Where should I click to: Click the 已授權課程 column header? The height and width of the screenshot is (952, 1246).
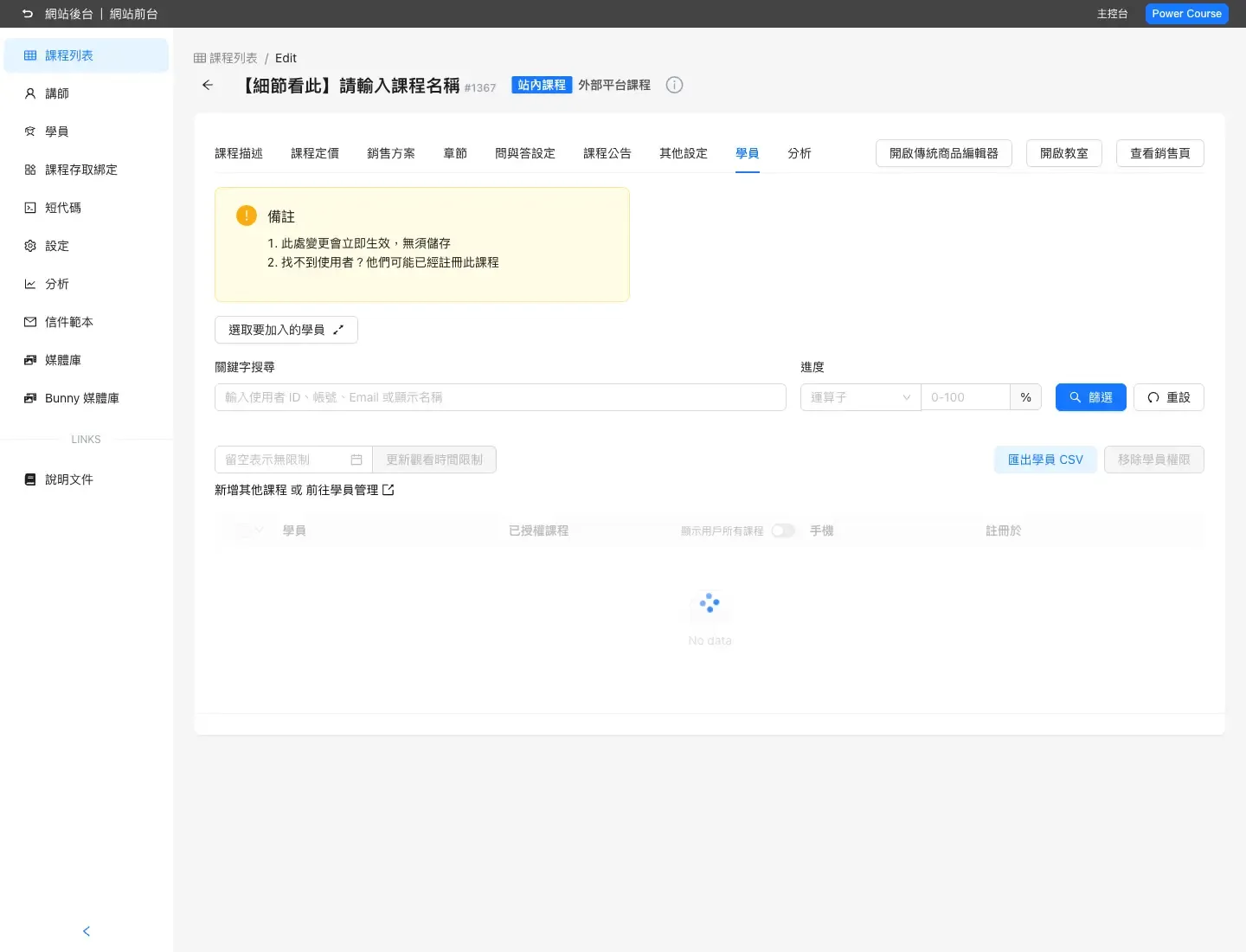point(539,531)
